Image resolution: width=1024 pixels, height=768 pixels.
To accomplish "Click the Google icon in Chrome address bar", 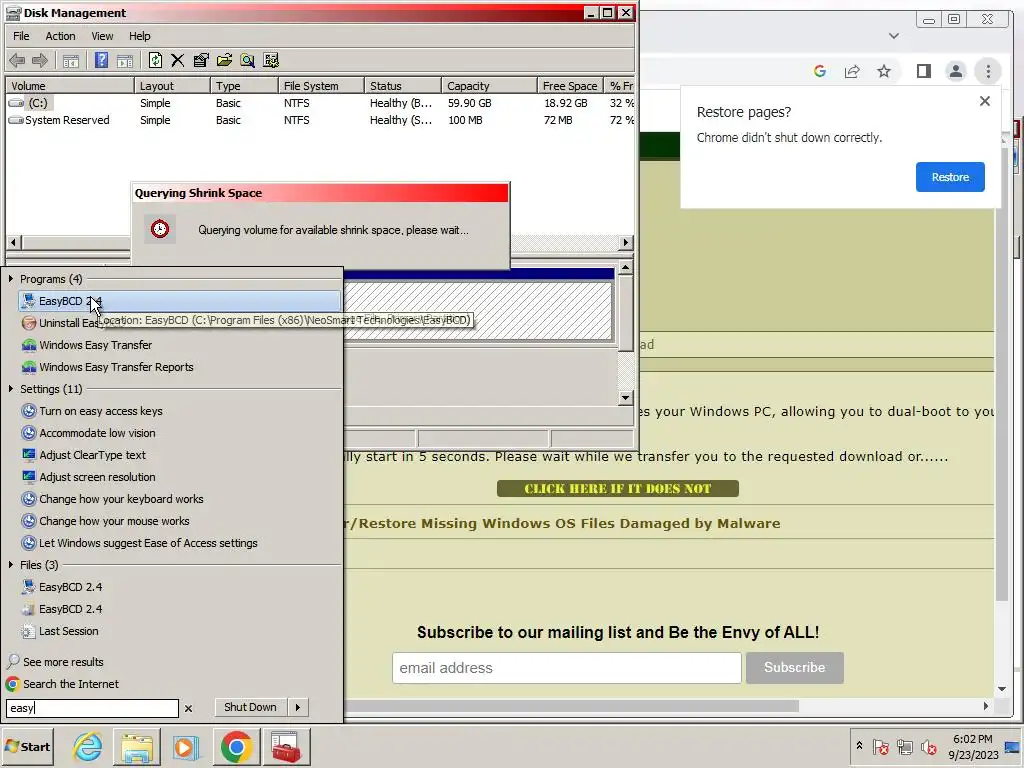I will (x=820, y=71).
